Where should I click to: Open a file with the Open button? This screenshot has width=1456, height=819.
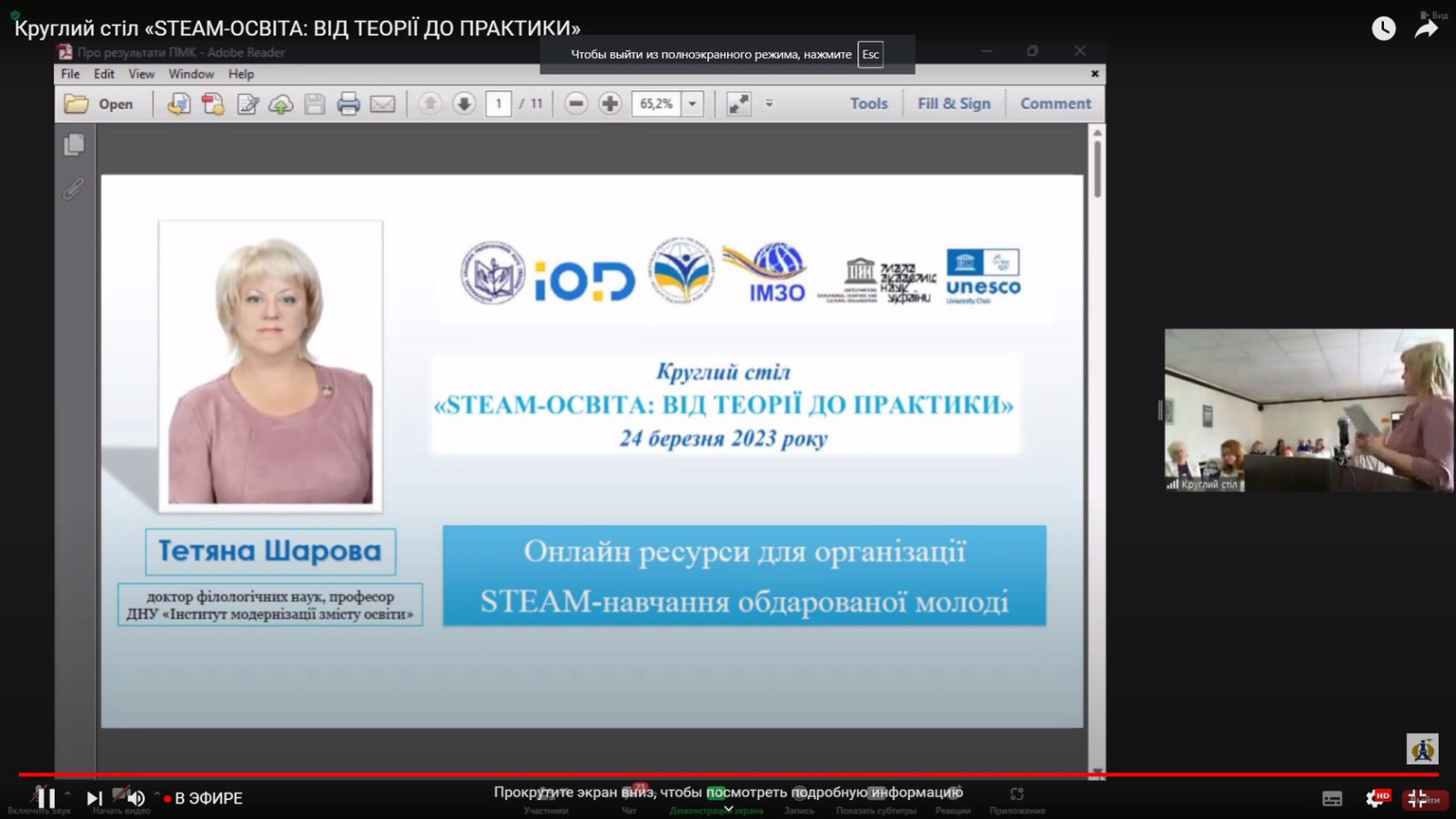pos(98,104)
